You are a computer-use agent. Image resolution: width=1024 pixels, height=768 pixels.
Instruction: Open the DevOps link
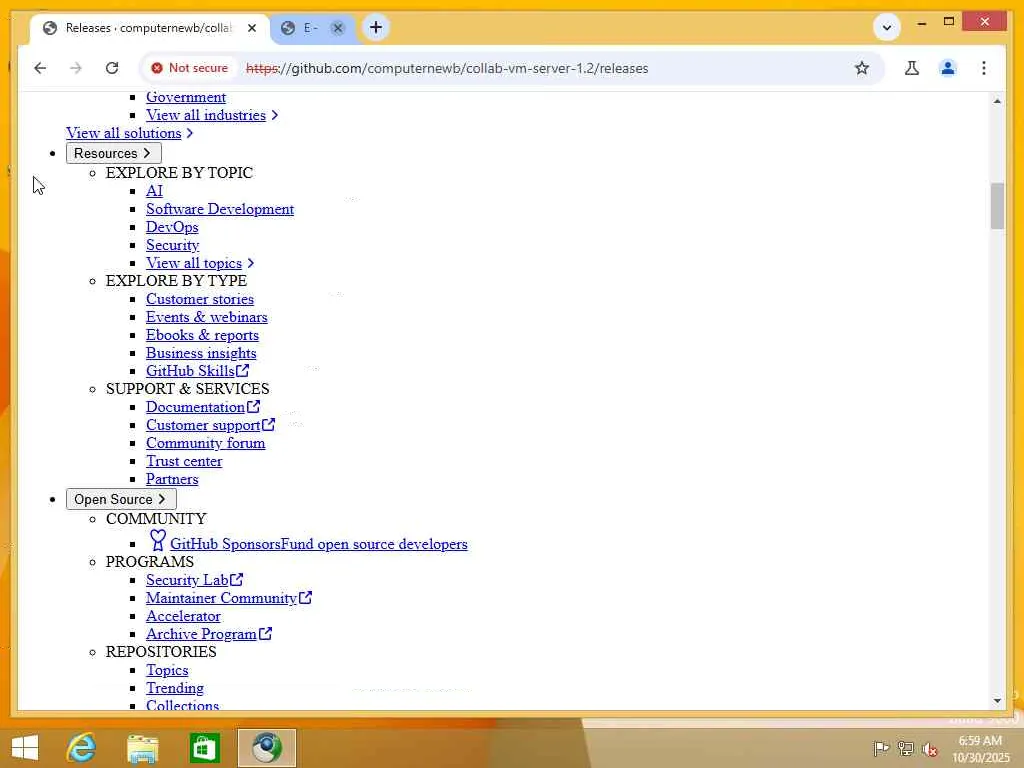coord(172,227)
